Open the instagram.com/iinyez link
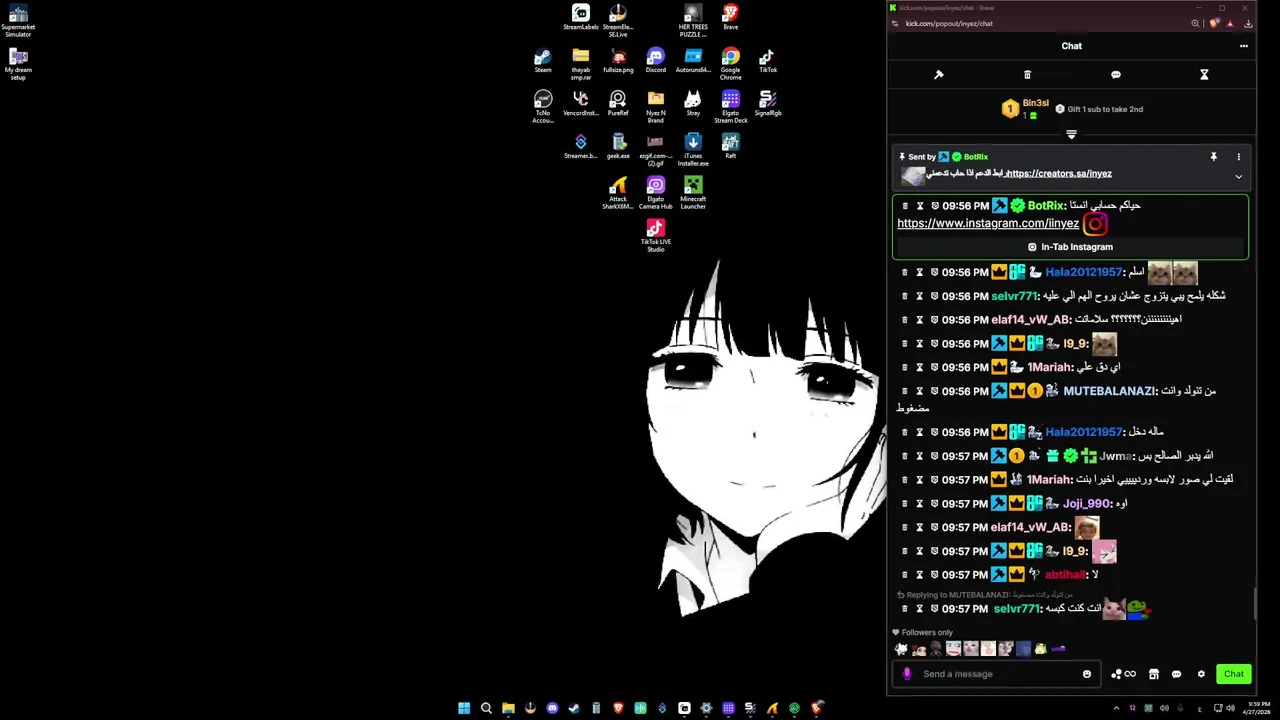The image size is (1280, 720). (x=988, y=224)
